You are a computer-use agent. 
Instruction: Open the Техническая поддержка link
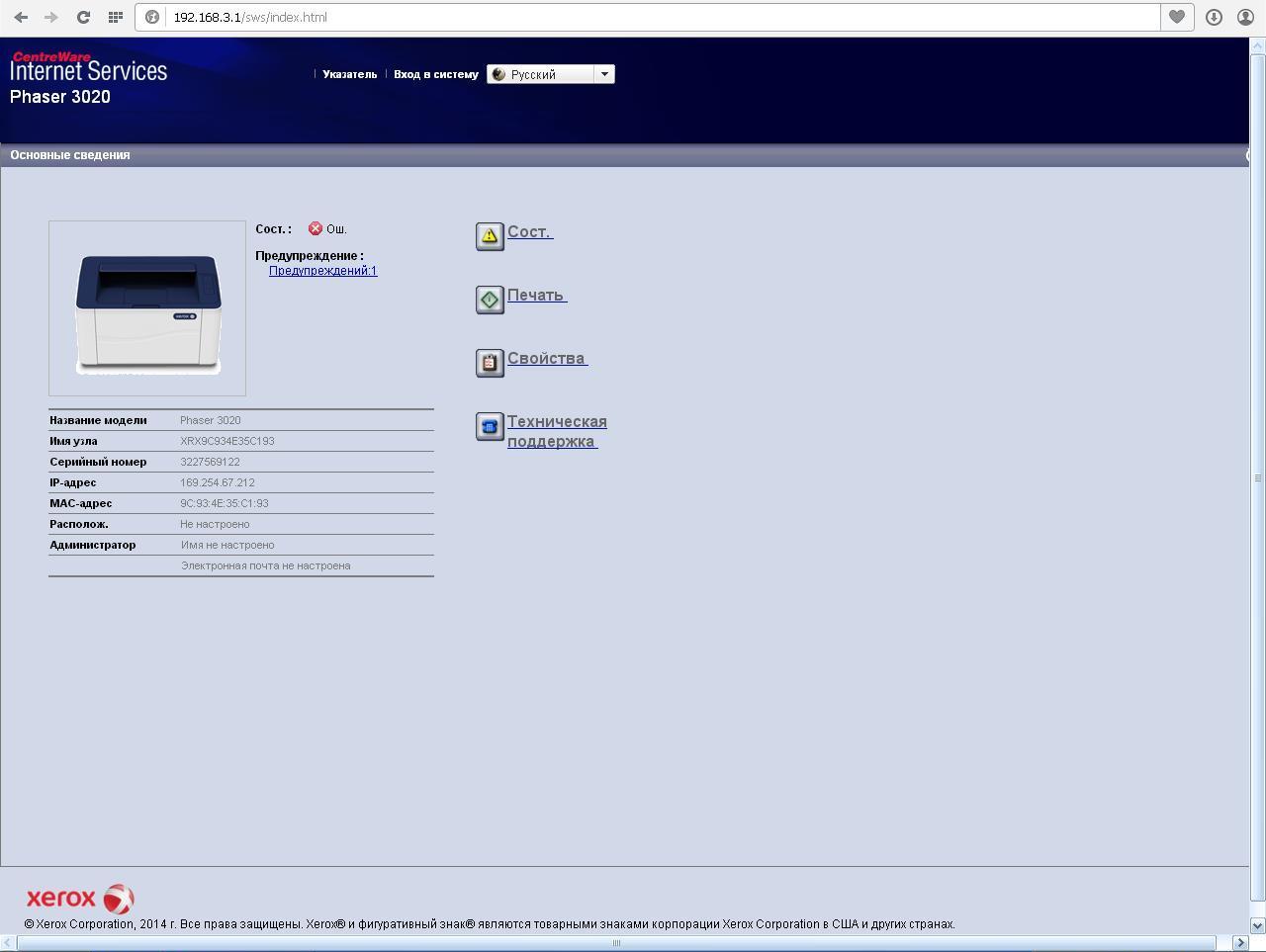coord(557,431)
